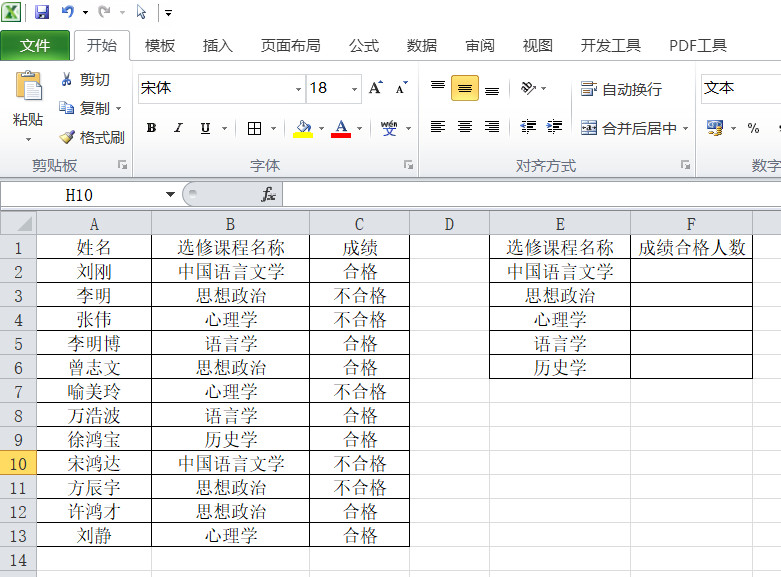
Task: Click the formula bar input area
Action: (x=531, y=194)
